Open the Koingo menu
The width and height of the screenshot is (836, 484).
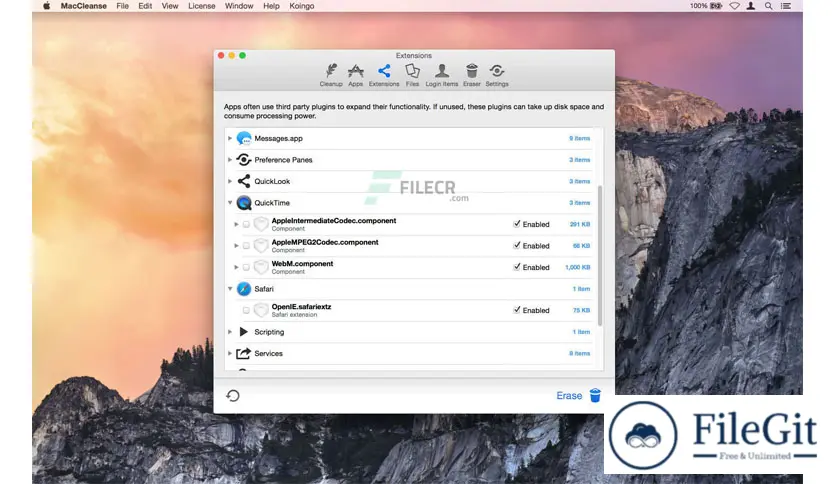(302, 6)
